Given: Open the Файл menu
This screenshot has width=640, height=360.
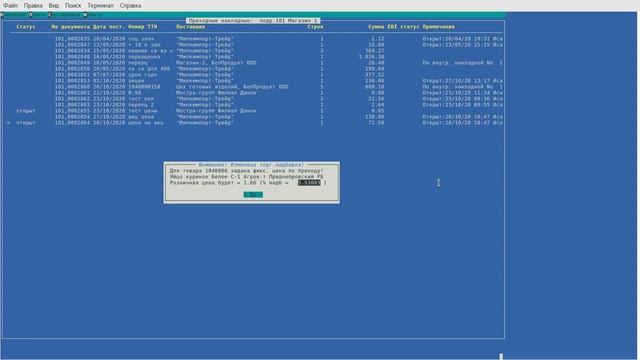Looking at the screenshot, I should 11,6.
